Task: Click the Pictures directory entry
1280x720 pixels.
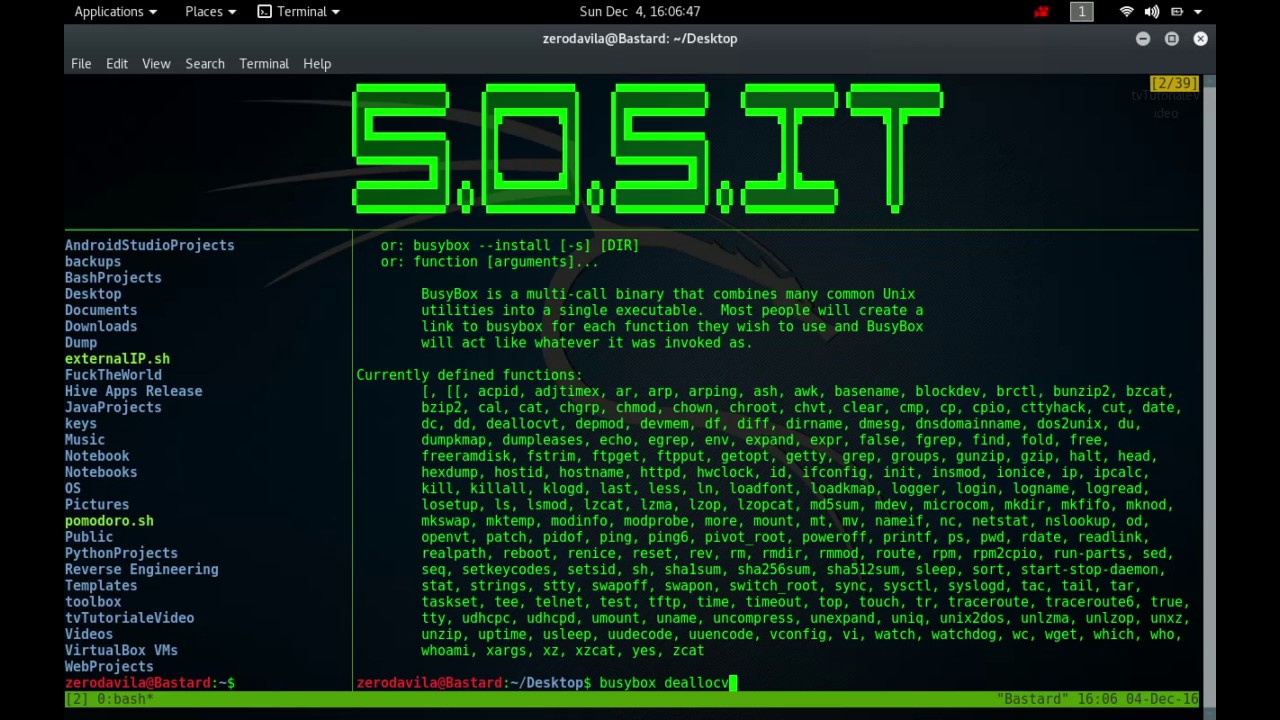Action: (x=97, y=505)
